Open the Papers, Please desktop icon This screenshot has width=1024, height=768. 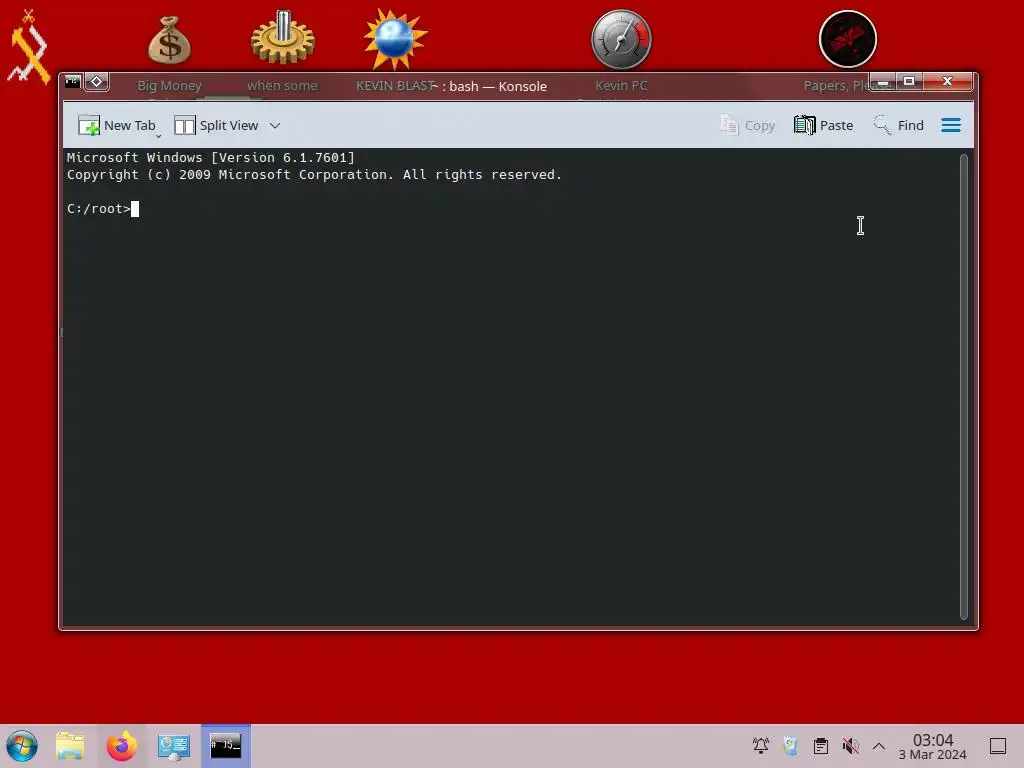coord(848,39)
